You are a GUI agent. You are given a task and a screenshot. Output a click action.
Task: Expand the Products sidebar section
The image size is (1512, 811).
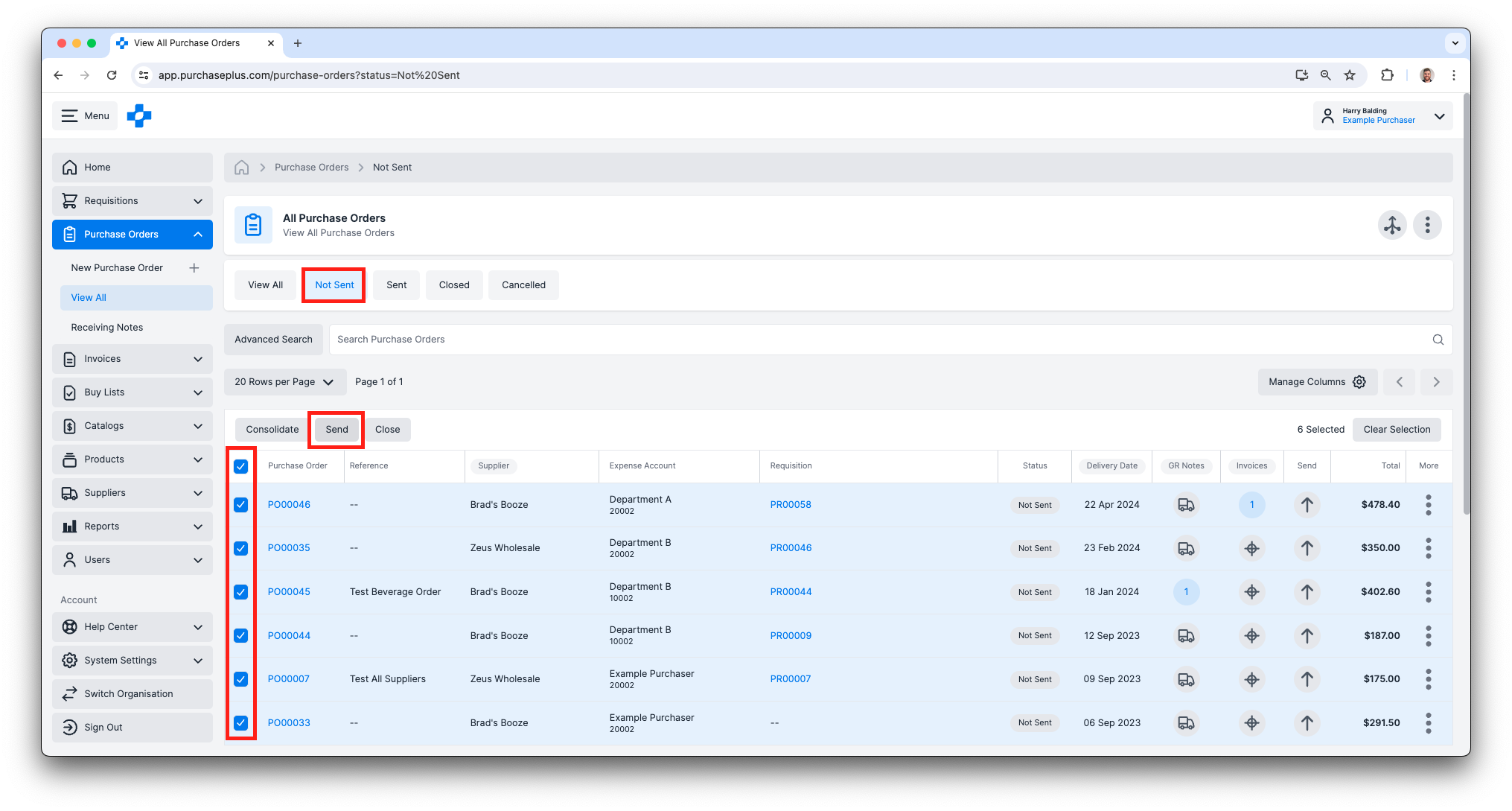click(x=133, y=459)
